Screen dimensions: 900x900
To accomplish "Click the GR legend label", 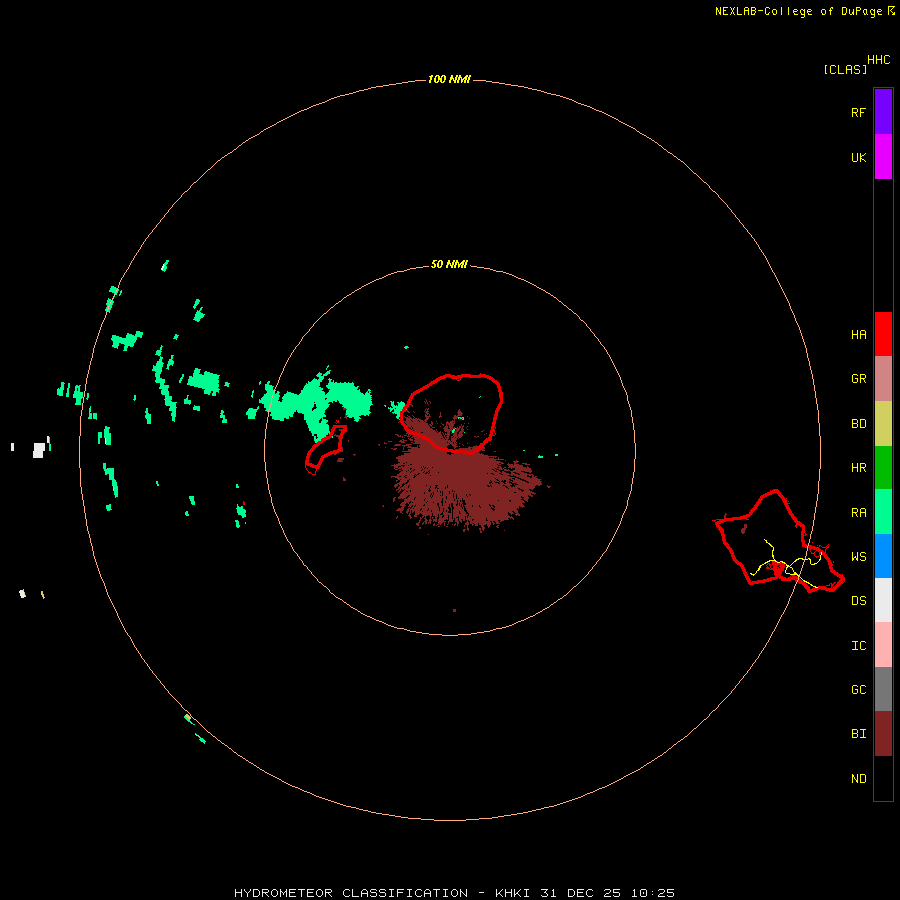I will point(858,378).
